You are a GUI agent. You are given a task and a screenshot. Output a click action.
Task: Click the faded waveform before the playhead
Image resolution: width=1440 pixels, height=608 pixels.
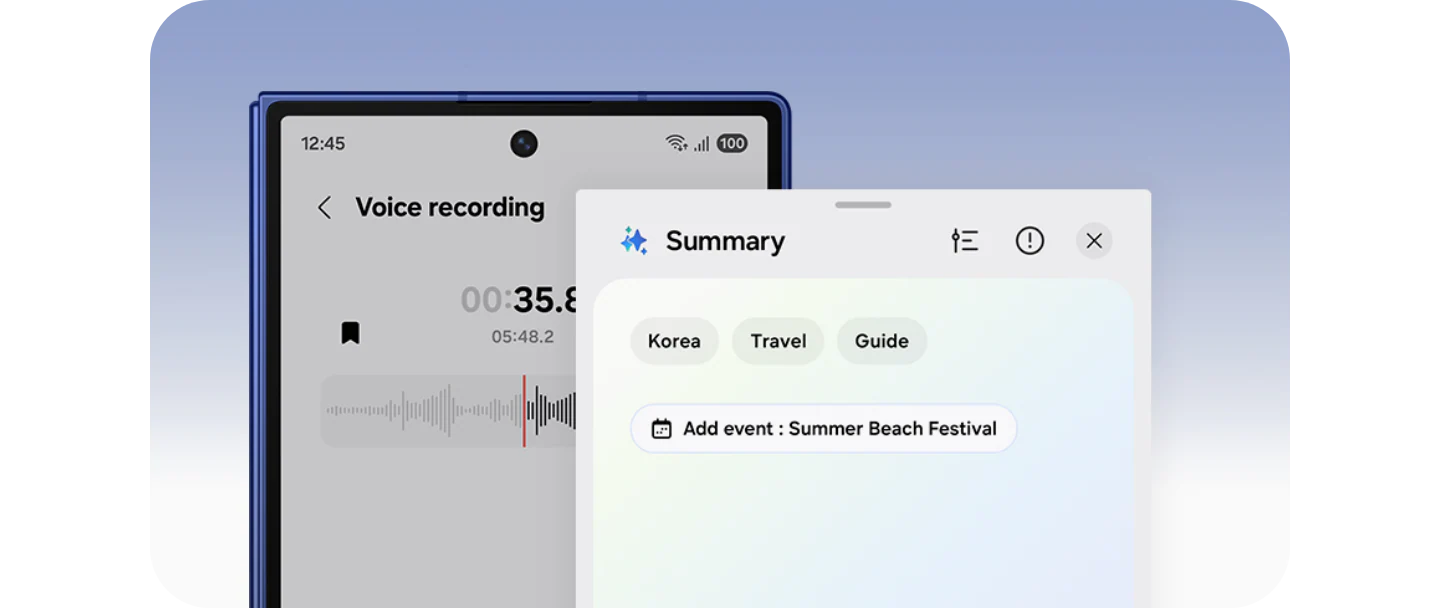coord(420,410)
